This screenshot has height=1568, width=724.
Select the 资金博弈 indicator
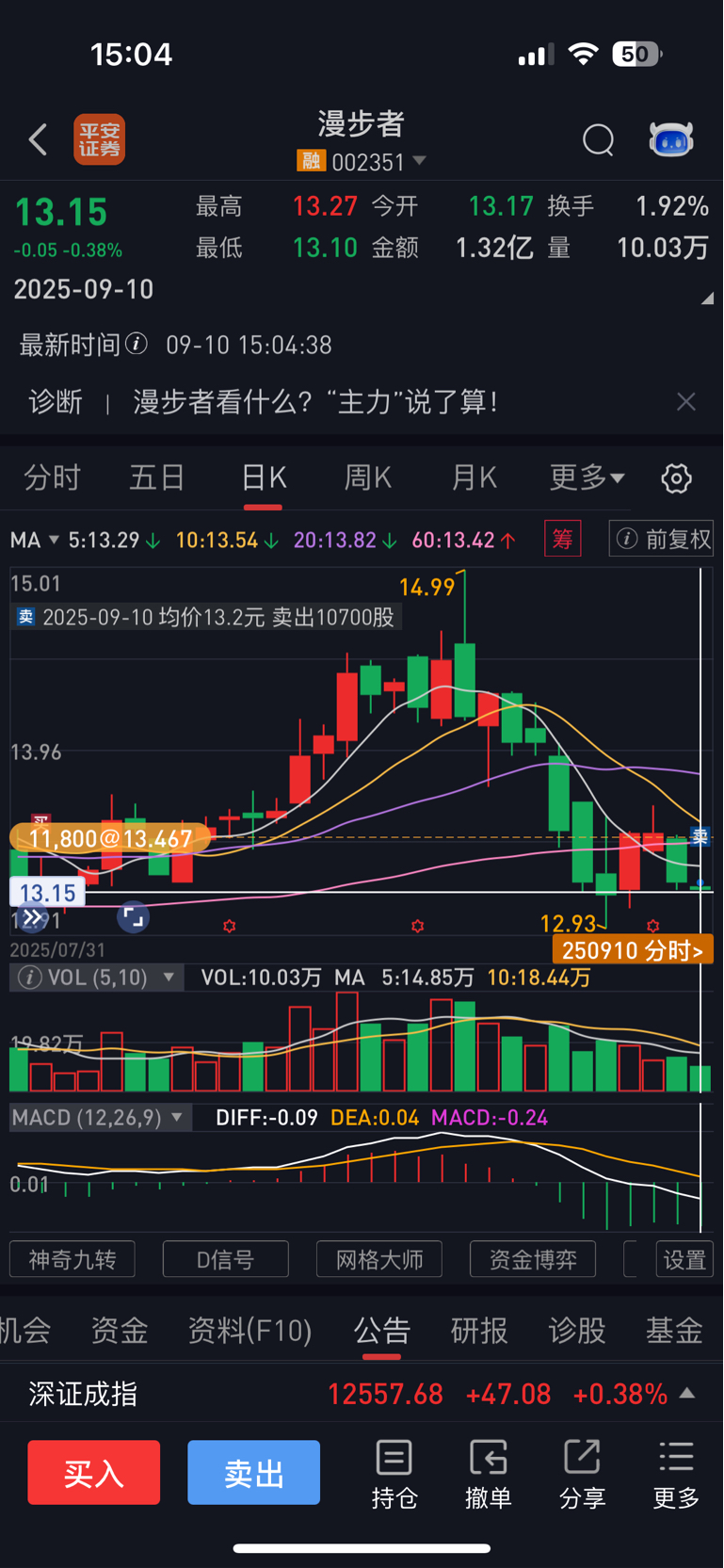[533, 1259]
